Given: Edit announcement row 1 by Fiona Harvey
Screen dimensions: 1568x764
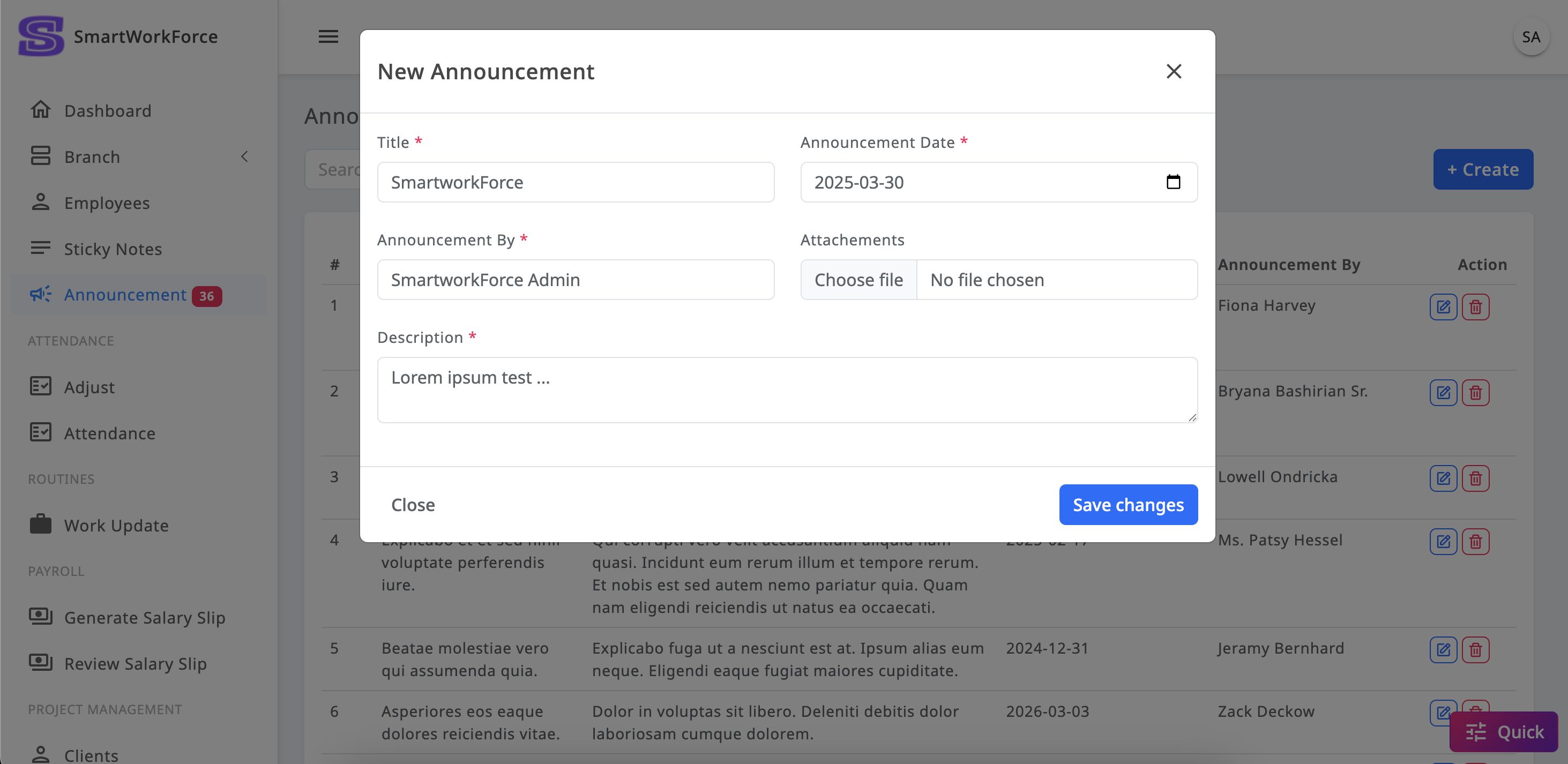Looking at the screenshot, I should pyautogui.click(x=1443, y=307).
